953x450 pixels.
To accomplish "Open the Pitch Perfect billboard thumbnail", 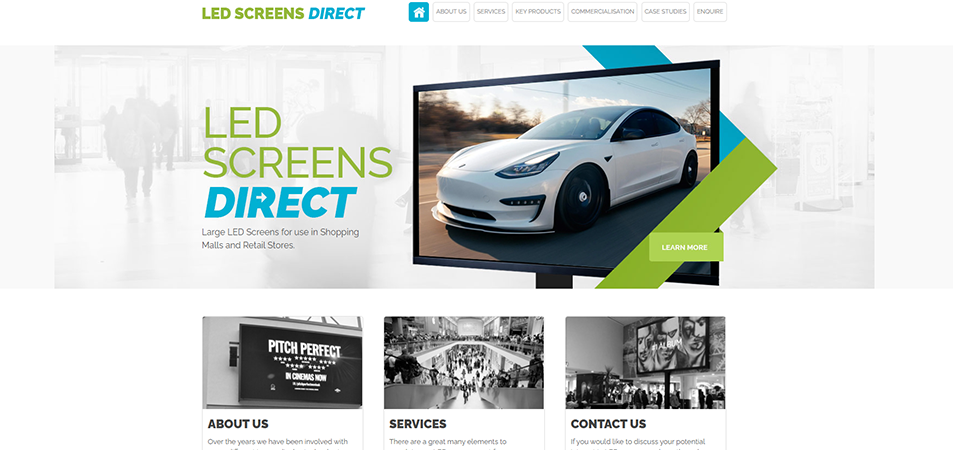I will 283,362.
